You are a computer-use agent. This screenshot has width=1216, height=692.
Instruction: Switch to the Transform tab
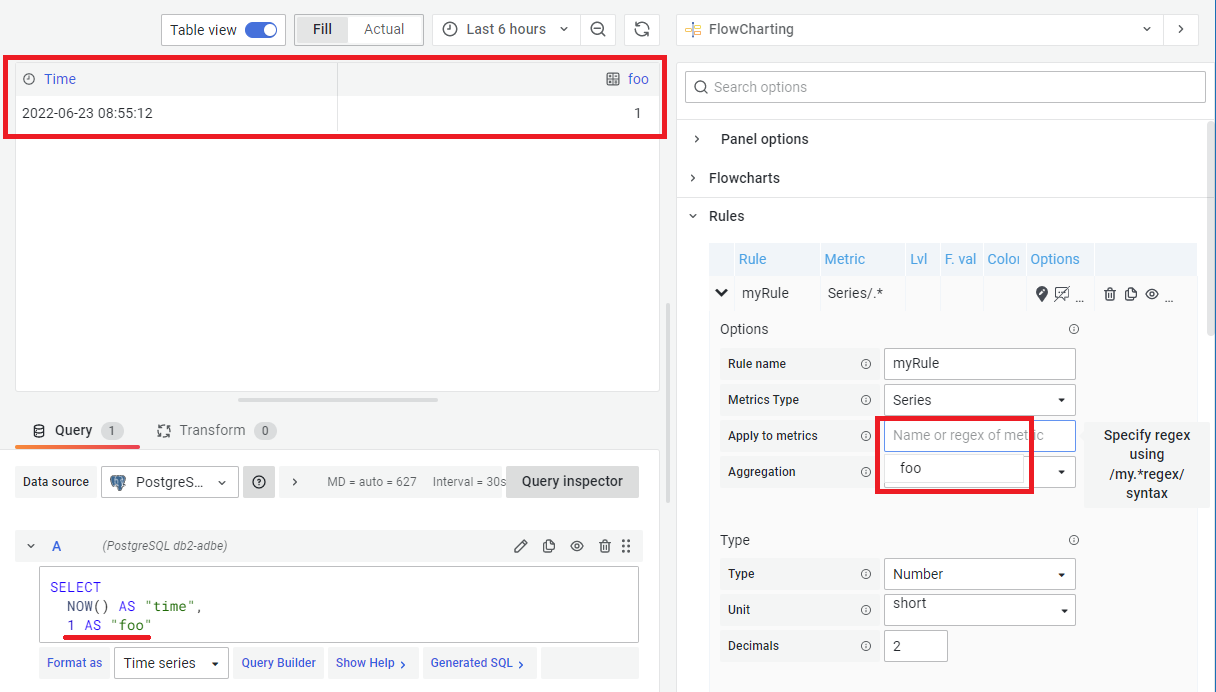[216, 430]
